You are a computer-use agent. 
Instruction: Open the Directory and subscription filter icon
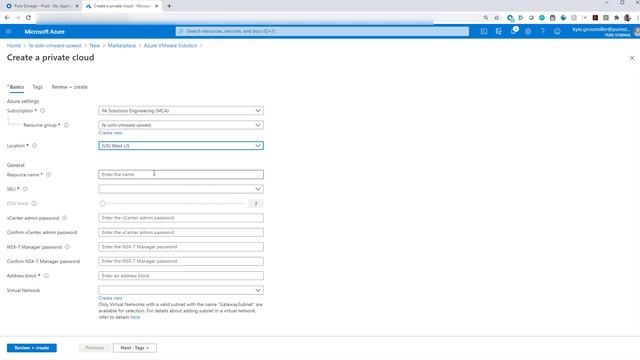pos(498,31)
